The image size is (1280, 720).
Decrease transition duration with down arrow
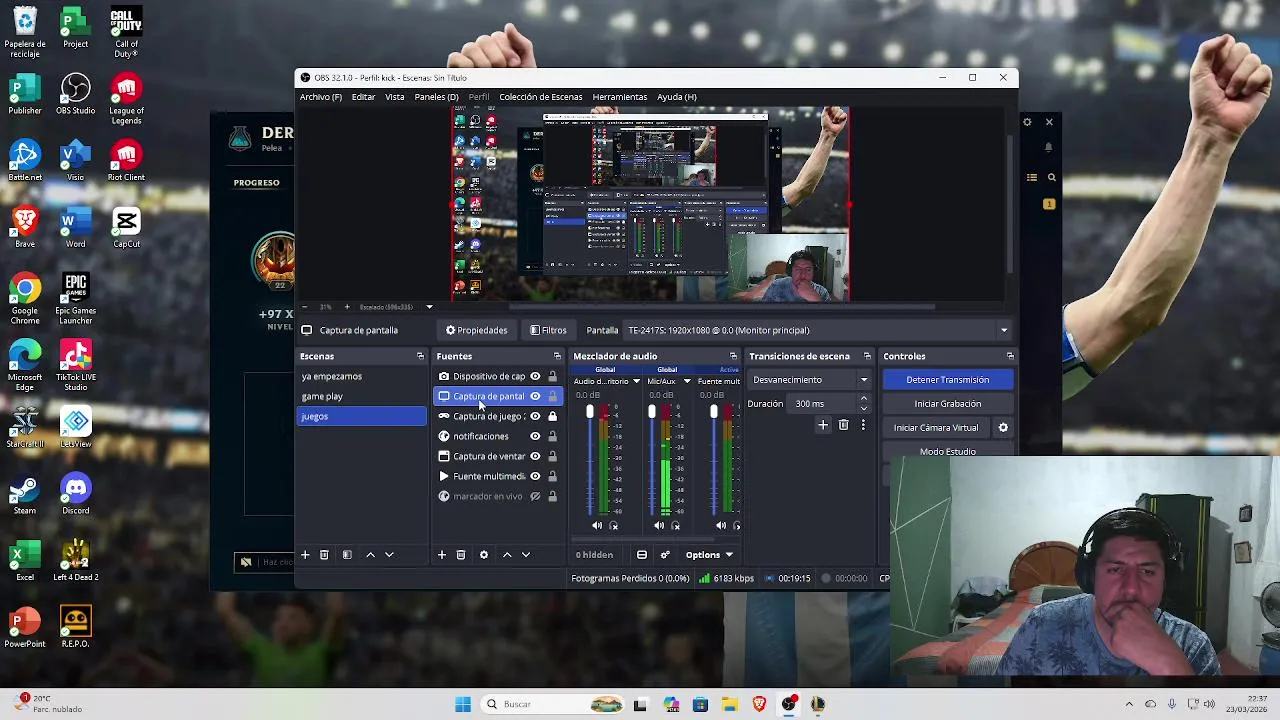pyautogui.click(x=864, y=408)
